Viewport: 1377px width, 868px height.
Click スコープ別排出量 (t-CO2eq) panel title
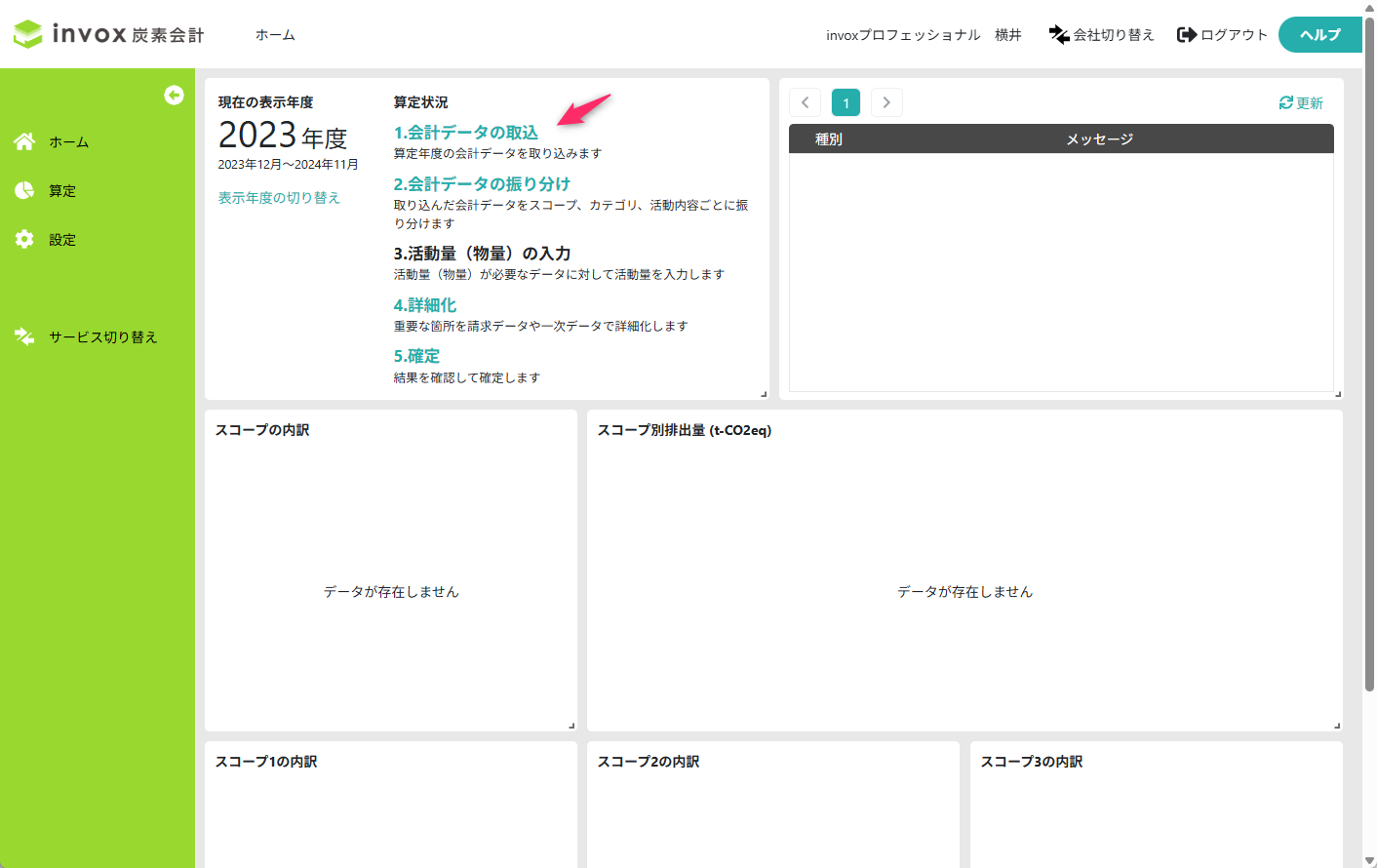[685, 430]
